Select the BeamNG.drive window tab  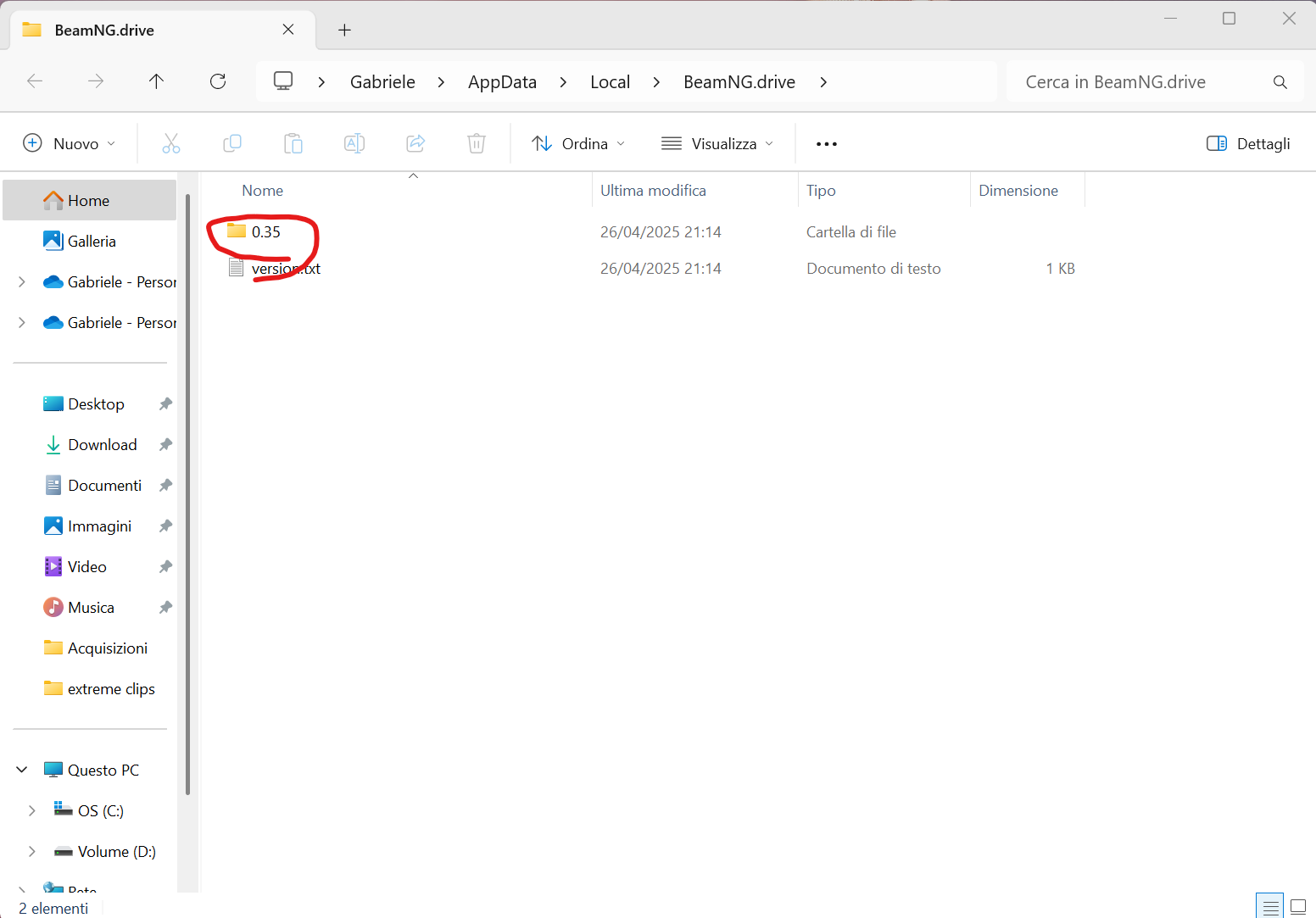pyautogui.click(x=163, y=31)
